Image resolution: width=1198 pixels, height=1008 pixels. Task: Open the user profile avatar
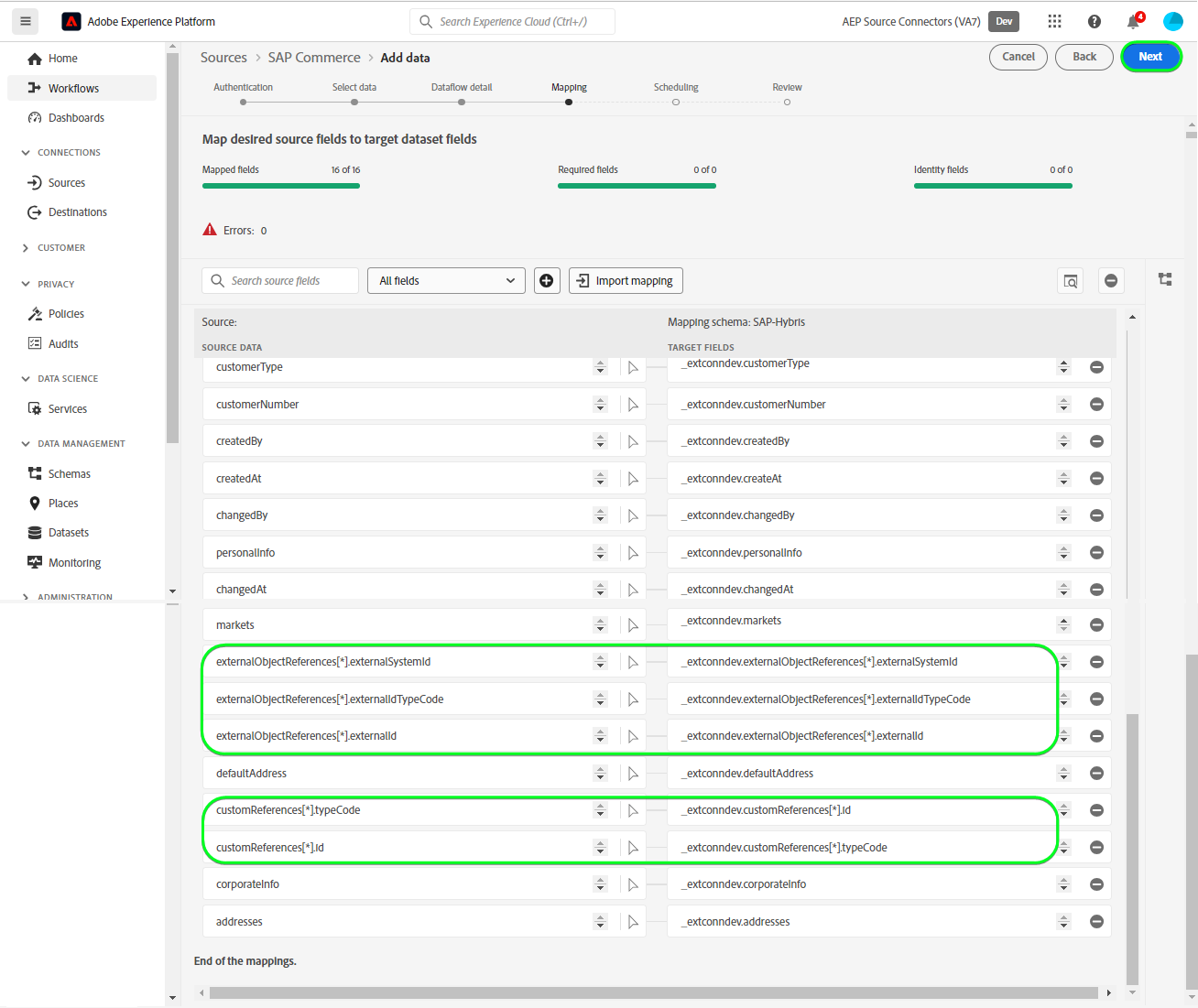pyautogui.click(x=1173, y=21)
